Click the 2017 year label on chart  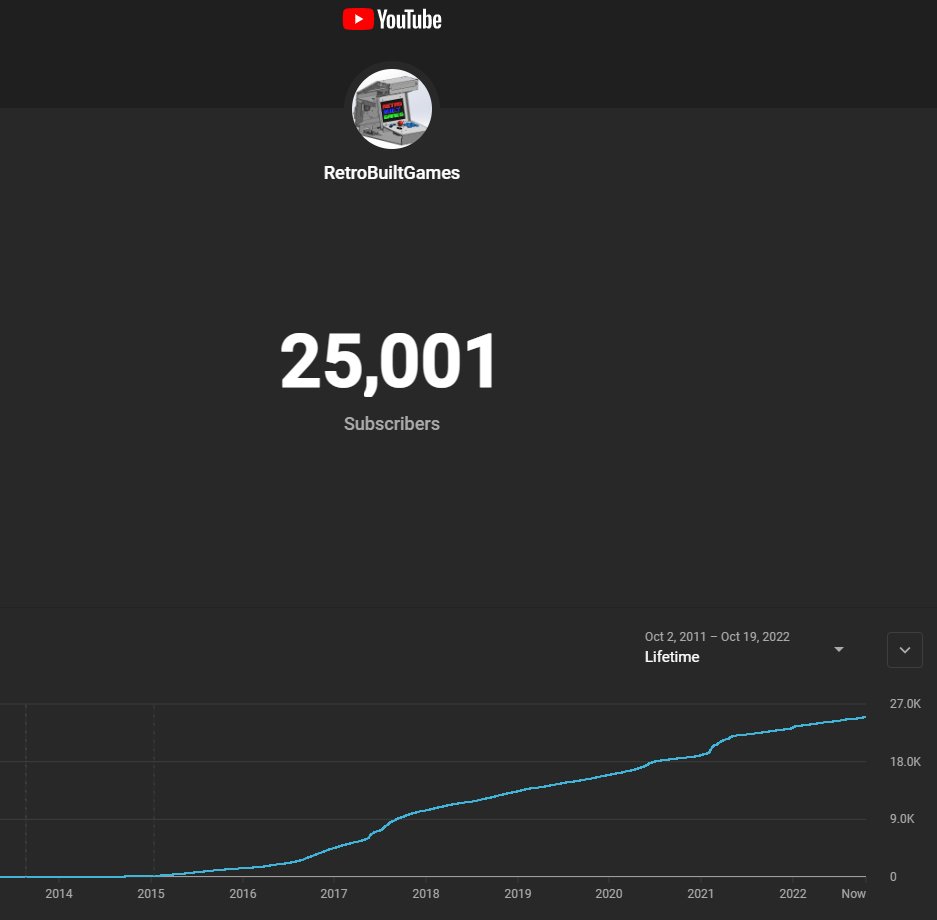click(333, 894)
